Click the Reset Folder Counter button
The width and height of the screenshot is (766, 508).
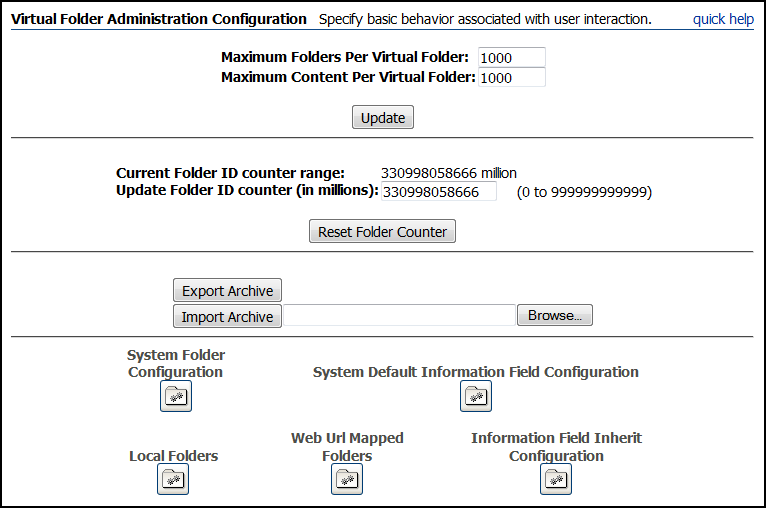[383, 231]
